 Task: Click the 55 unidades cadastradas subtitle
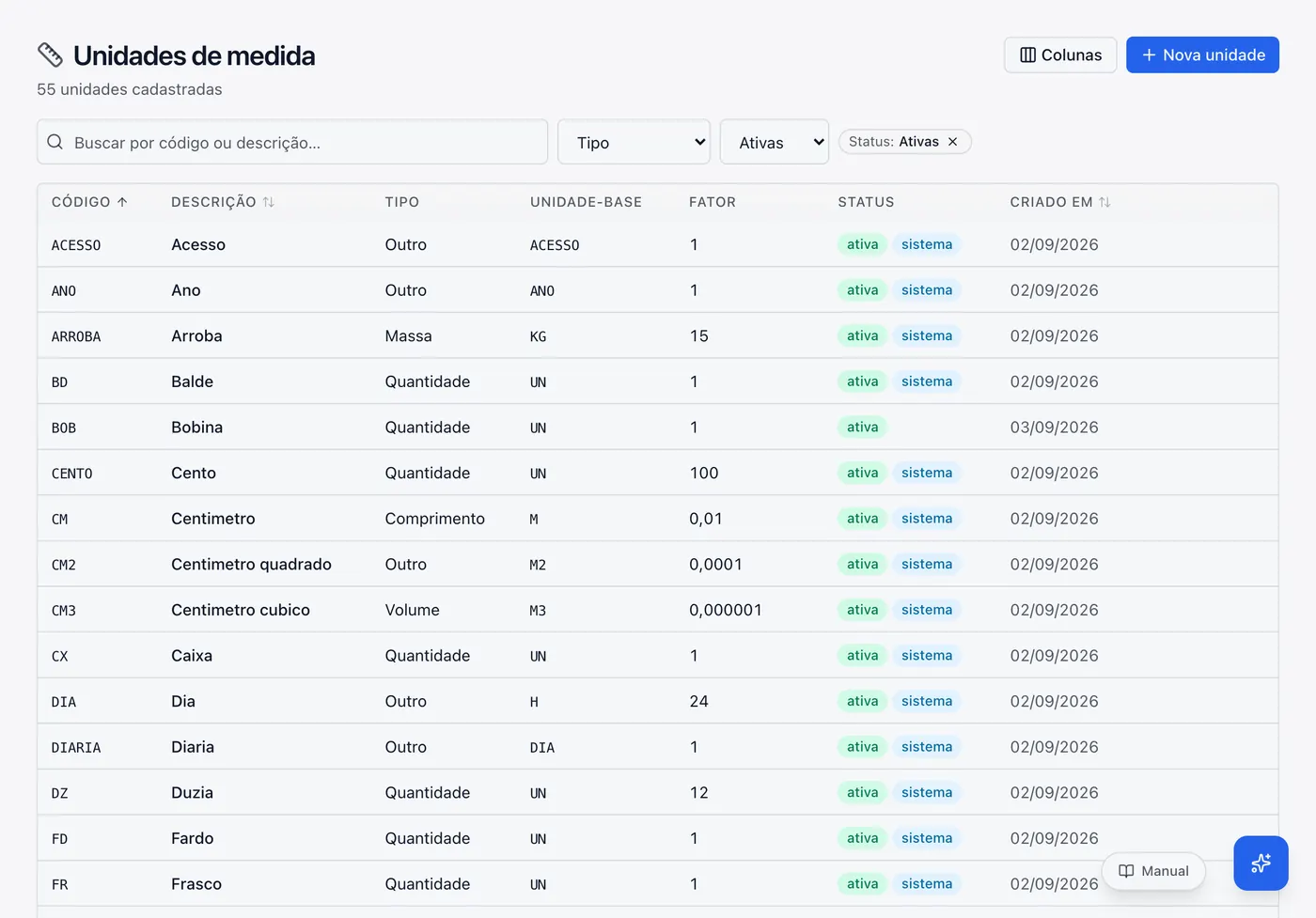(130, 89)
